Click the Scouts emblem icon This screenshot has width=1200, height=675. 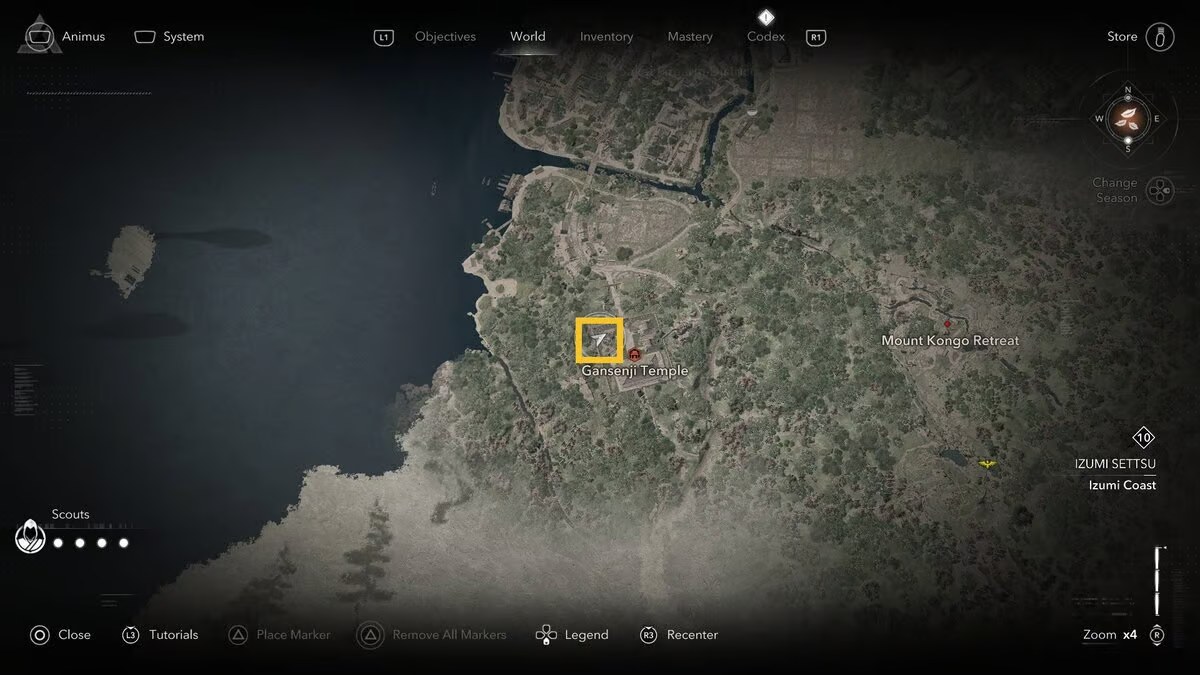point(30,537)
